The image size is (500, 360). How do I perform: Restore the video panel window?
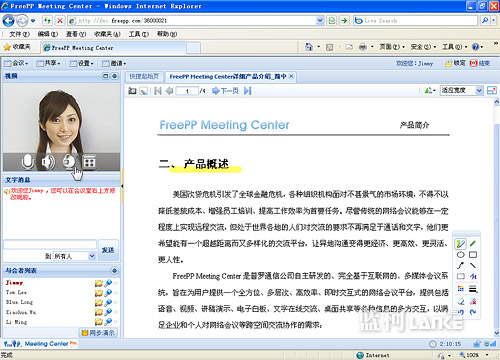coord(106,76)
